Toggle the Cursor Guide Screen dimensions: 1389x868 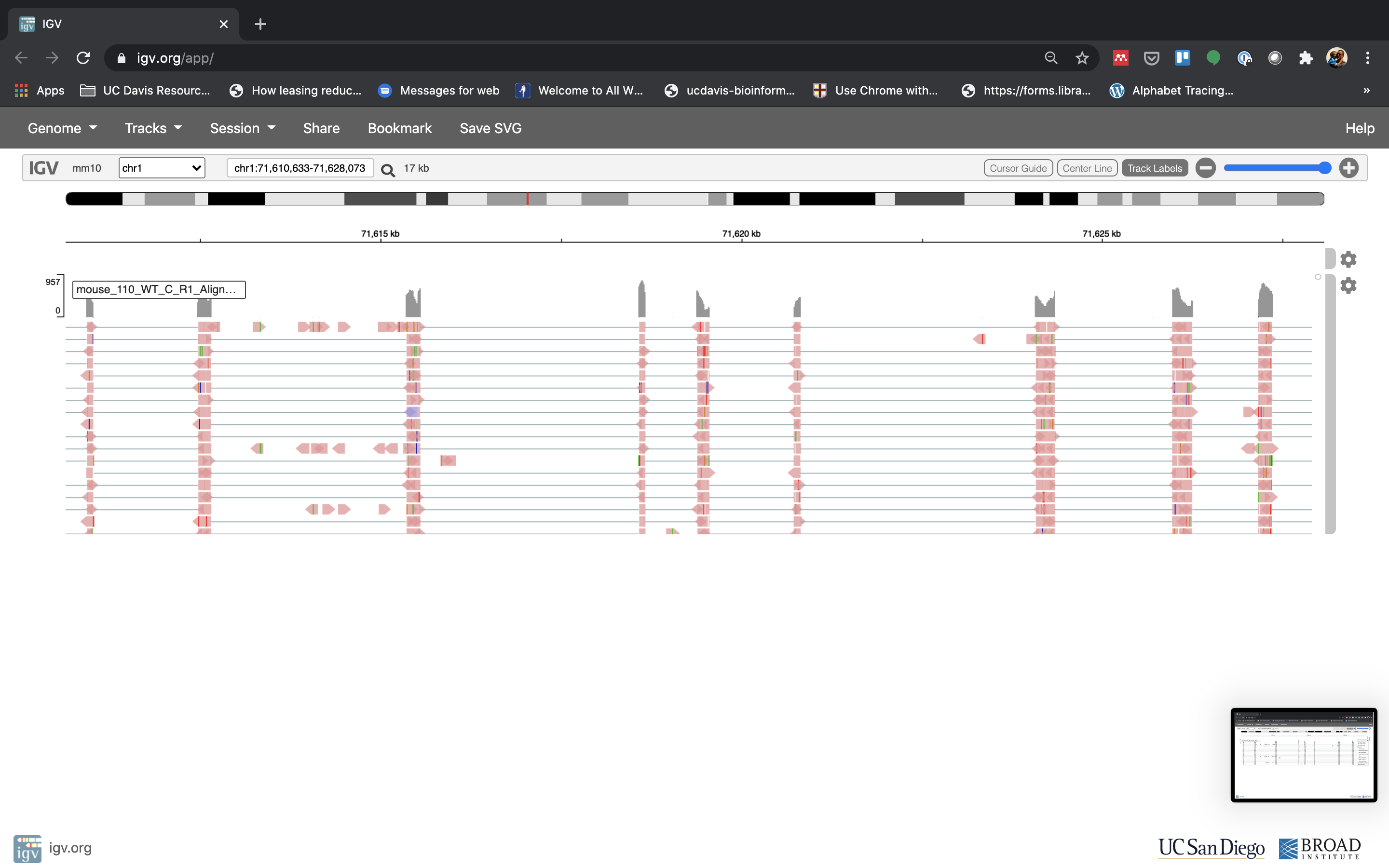click(1018, 168)
